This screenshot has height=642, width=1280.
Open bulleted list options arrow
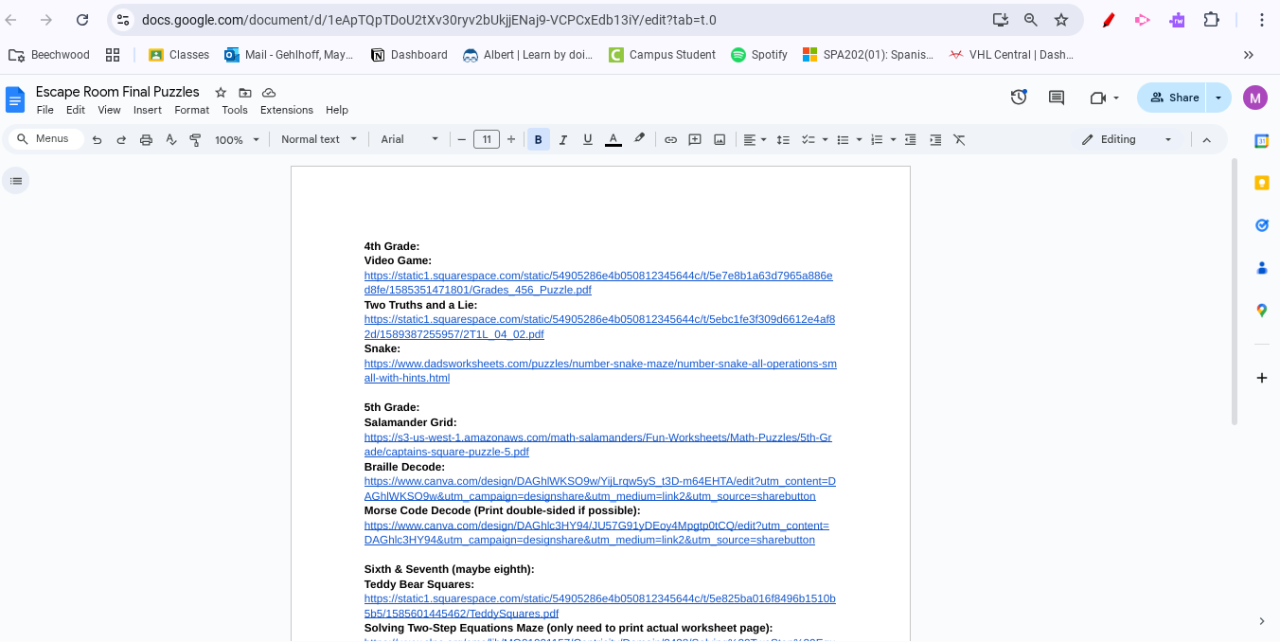point(857,140)
